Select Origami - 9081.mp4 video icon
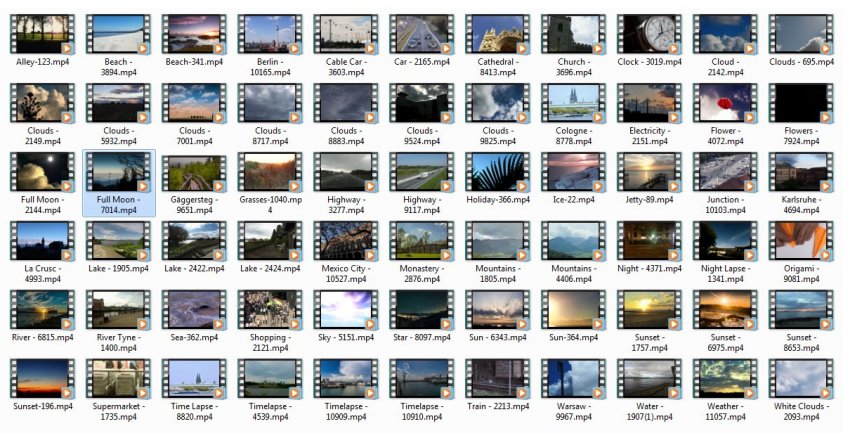Viewport: 850px width, 438px height. click(x=801, y=241)
